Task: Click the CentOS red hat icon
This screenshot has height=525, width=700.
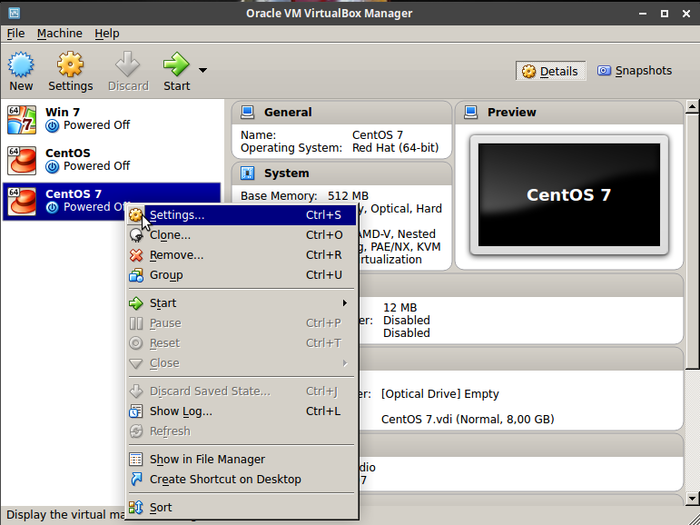Action: click(21, 160)
